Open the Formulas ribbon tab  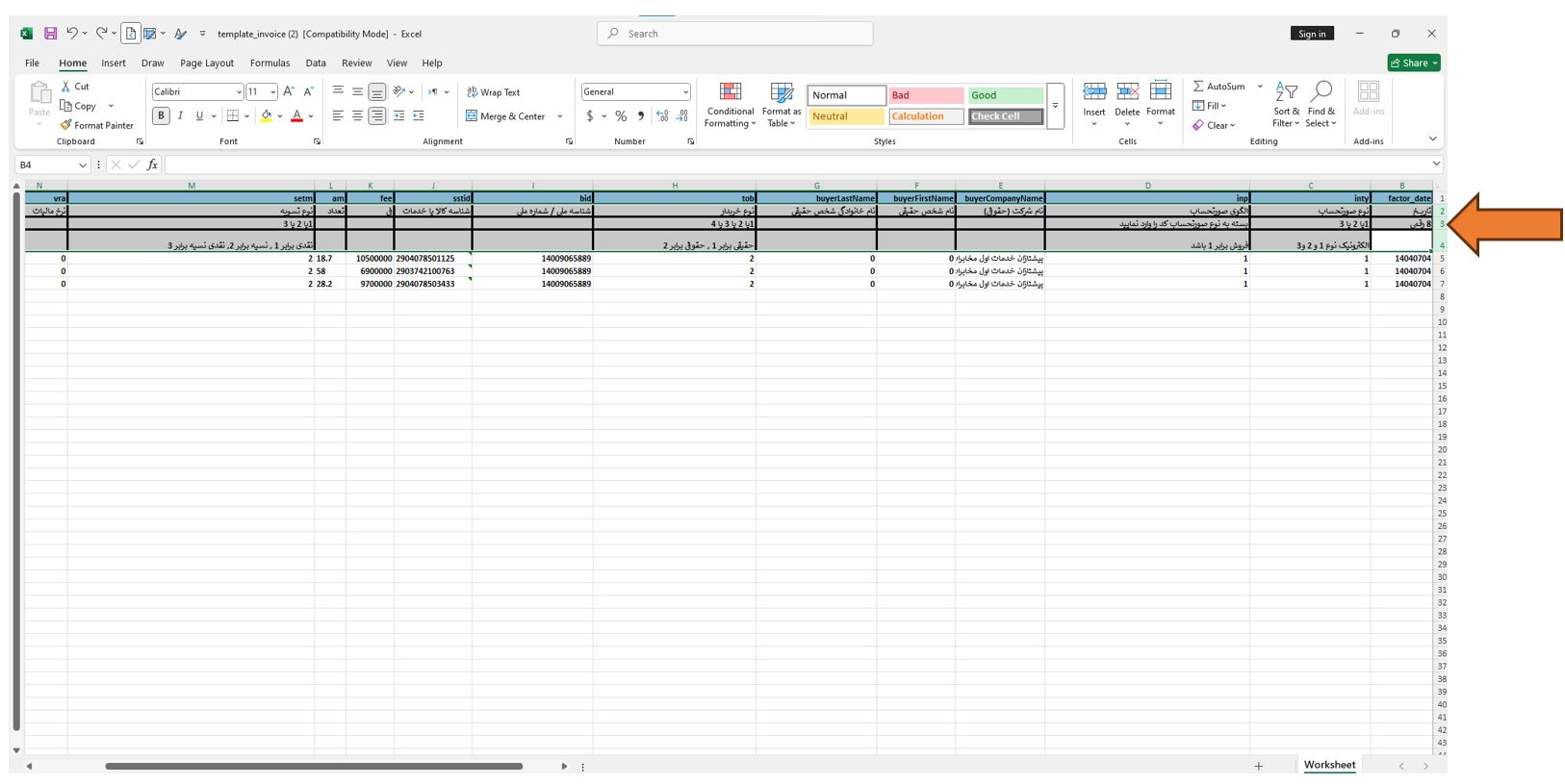[x=269, y=63]
